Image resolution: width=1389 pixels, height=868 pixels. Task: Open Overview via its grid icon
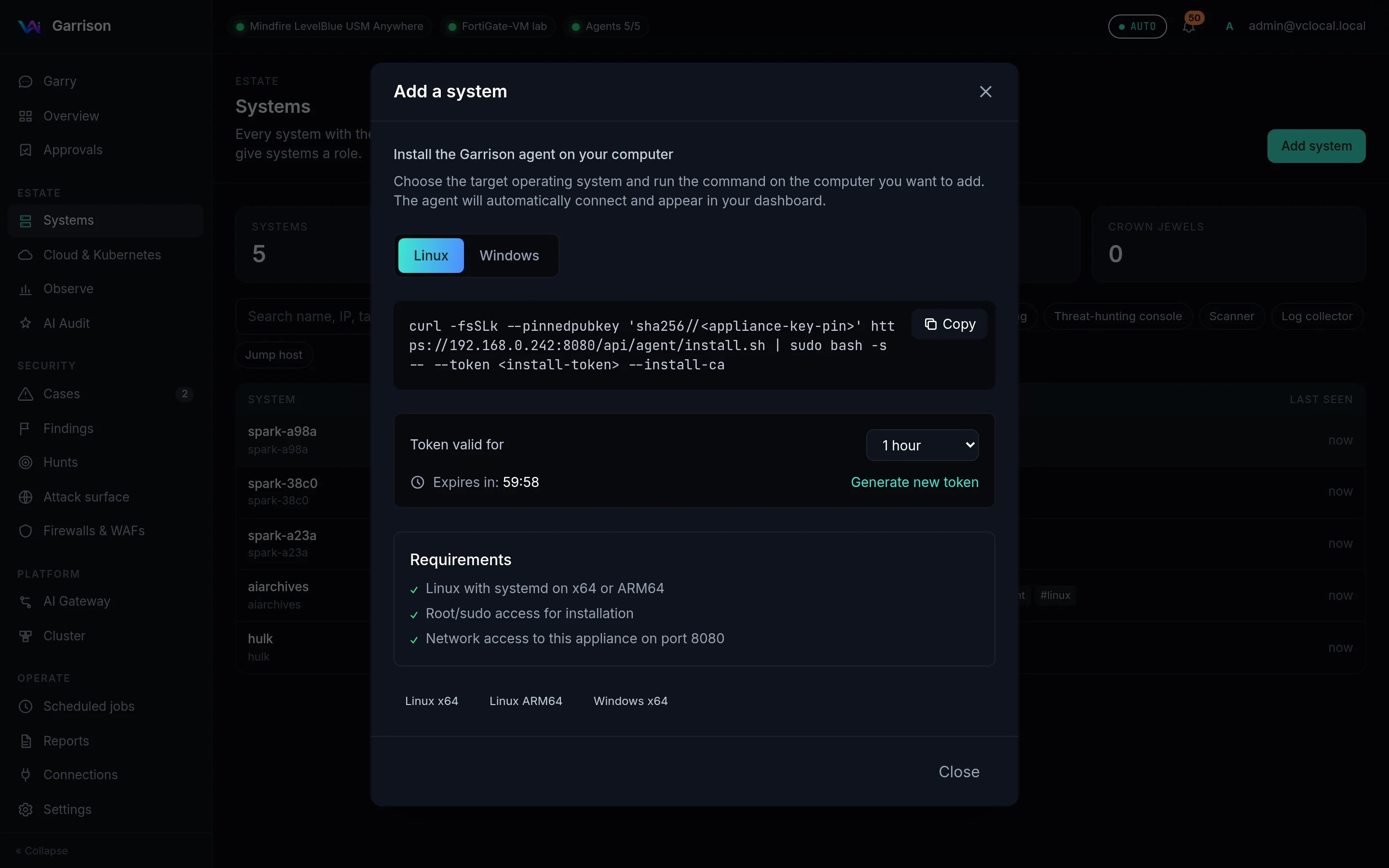(x=25, y=116)
